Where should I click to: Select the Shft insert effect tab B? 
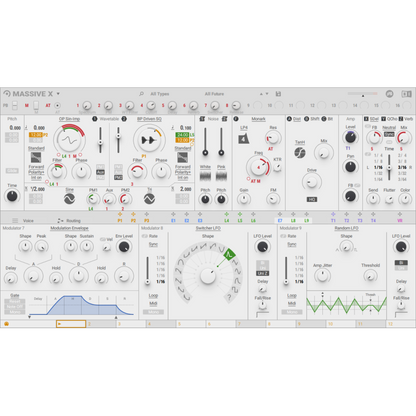pyautogui.click(x=312, y=119)
